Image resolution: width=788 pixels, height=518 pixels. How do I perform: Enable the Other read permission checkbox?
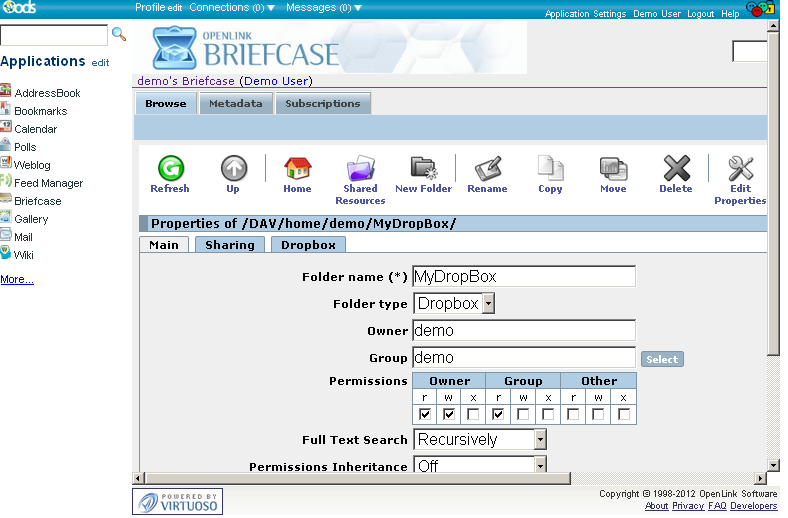tap(573, 414)
